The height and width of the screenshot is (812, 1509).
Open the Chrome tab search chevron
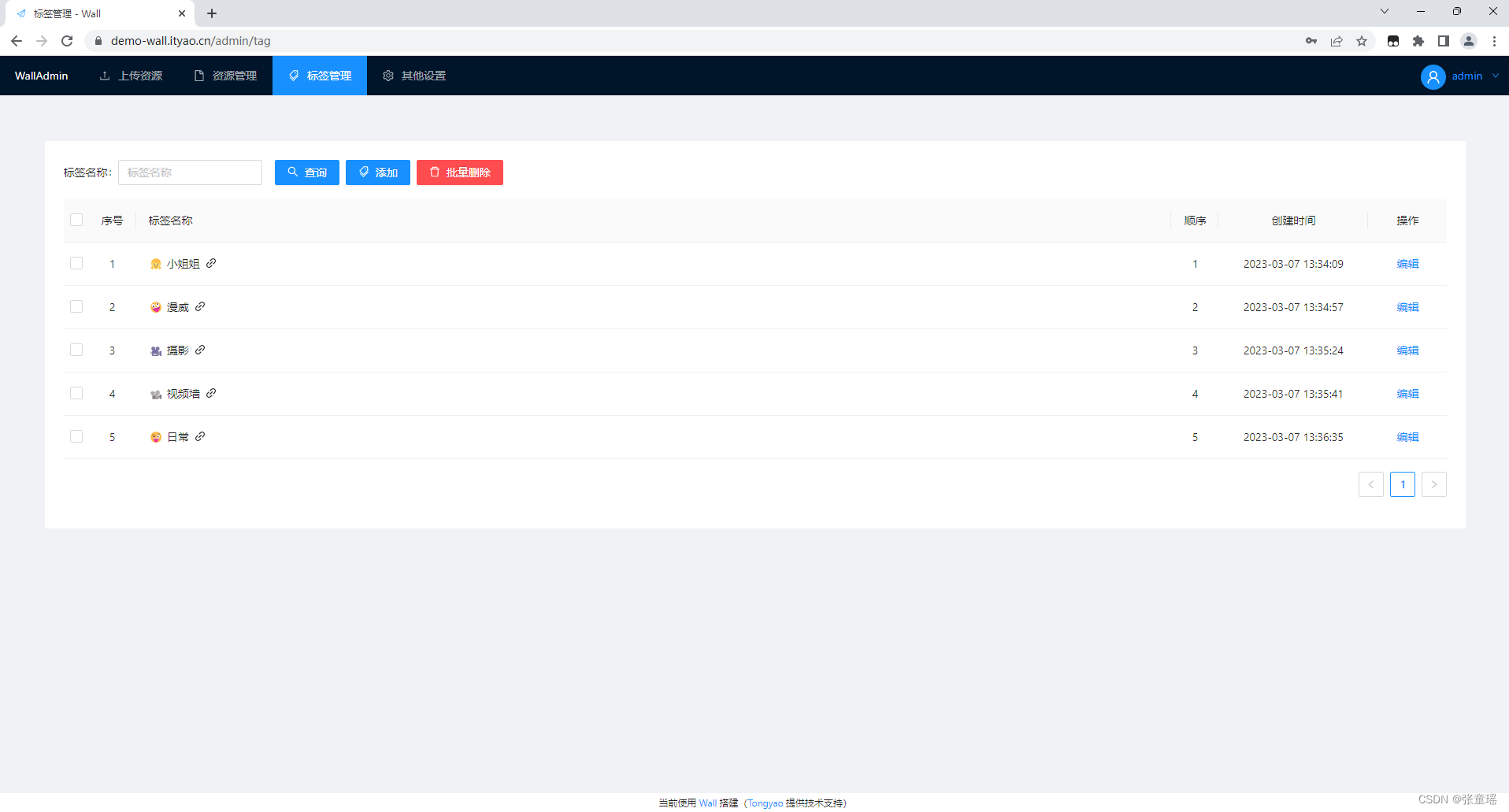coord(1384,12)
